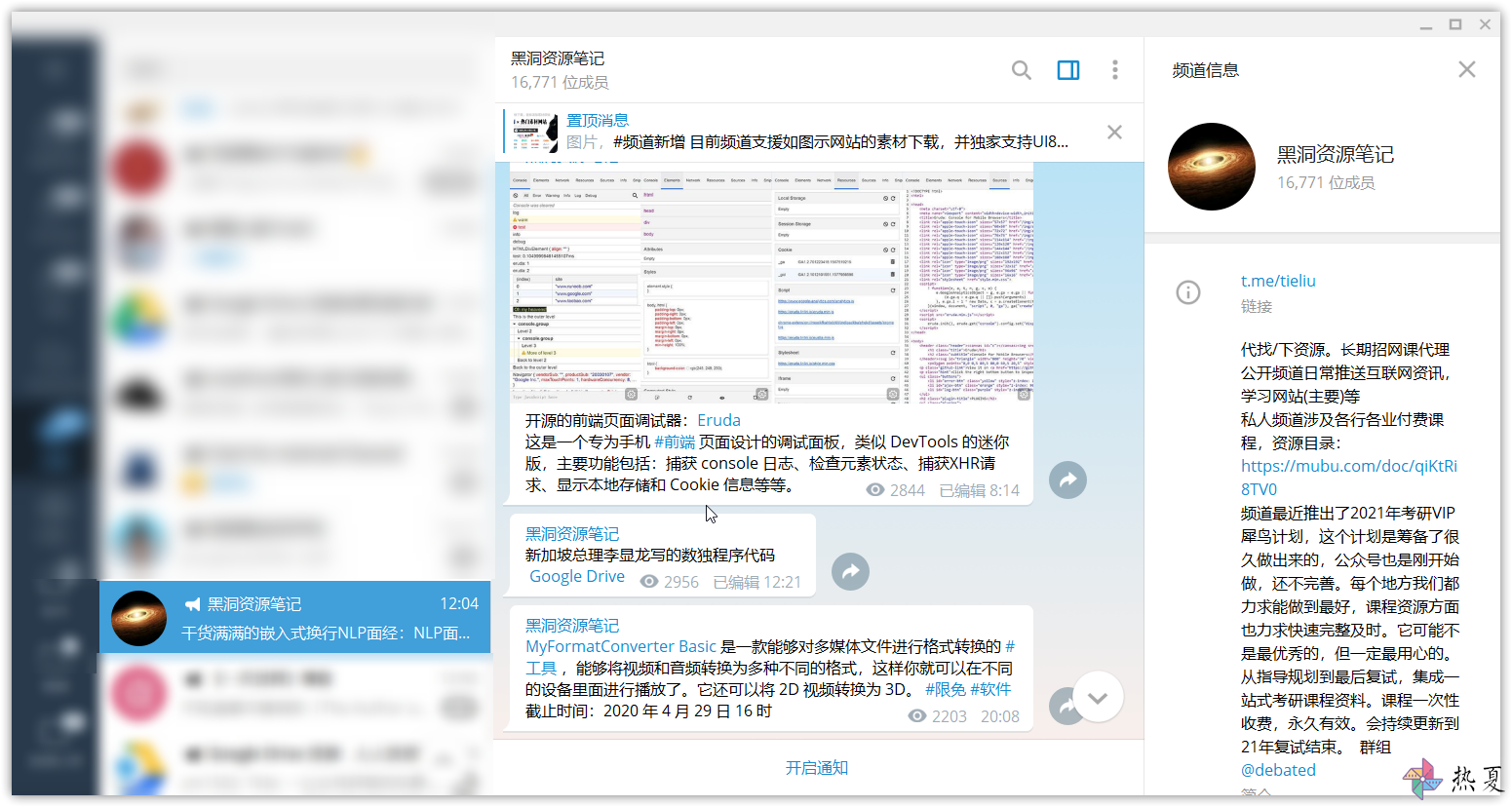Click the info circle icon in channel info
This screenshot has width=1512, height=807.
(1188, 292)
